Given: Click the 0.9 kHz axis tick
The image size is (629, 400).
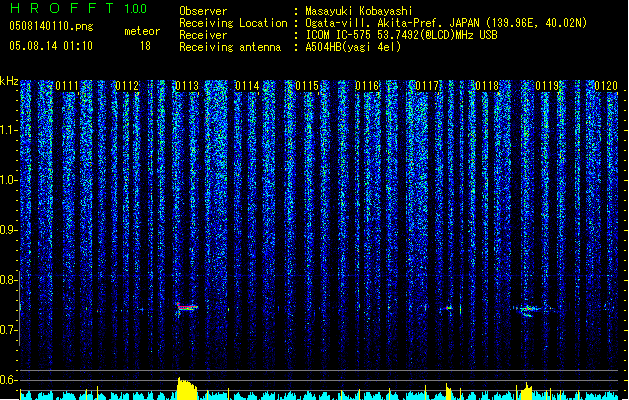Looking at the screenshot, I should [x=9, y=230].
